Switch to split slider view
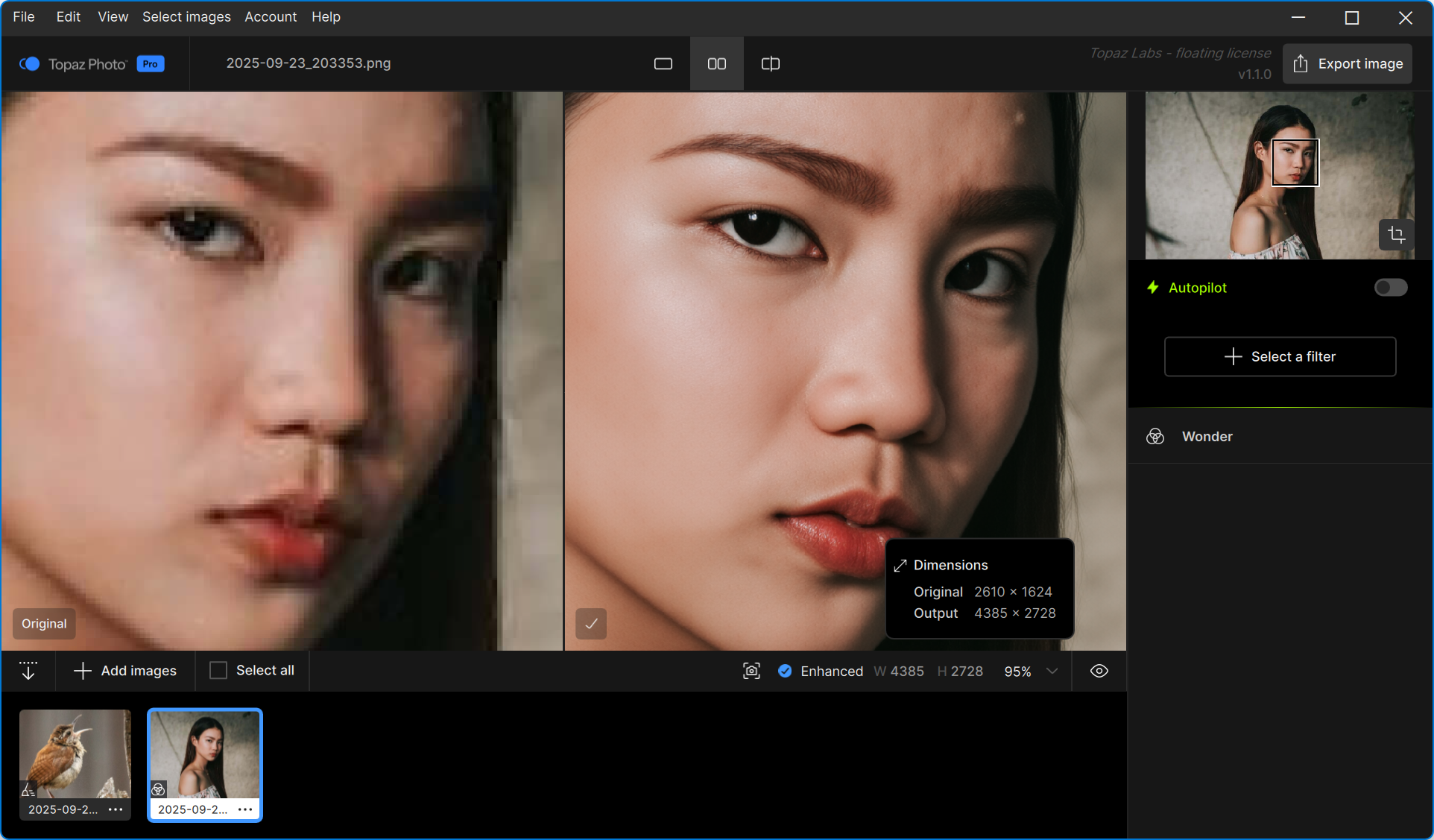Image resolution: width=1434 pixels, height=840 pixels. [770, 64]
